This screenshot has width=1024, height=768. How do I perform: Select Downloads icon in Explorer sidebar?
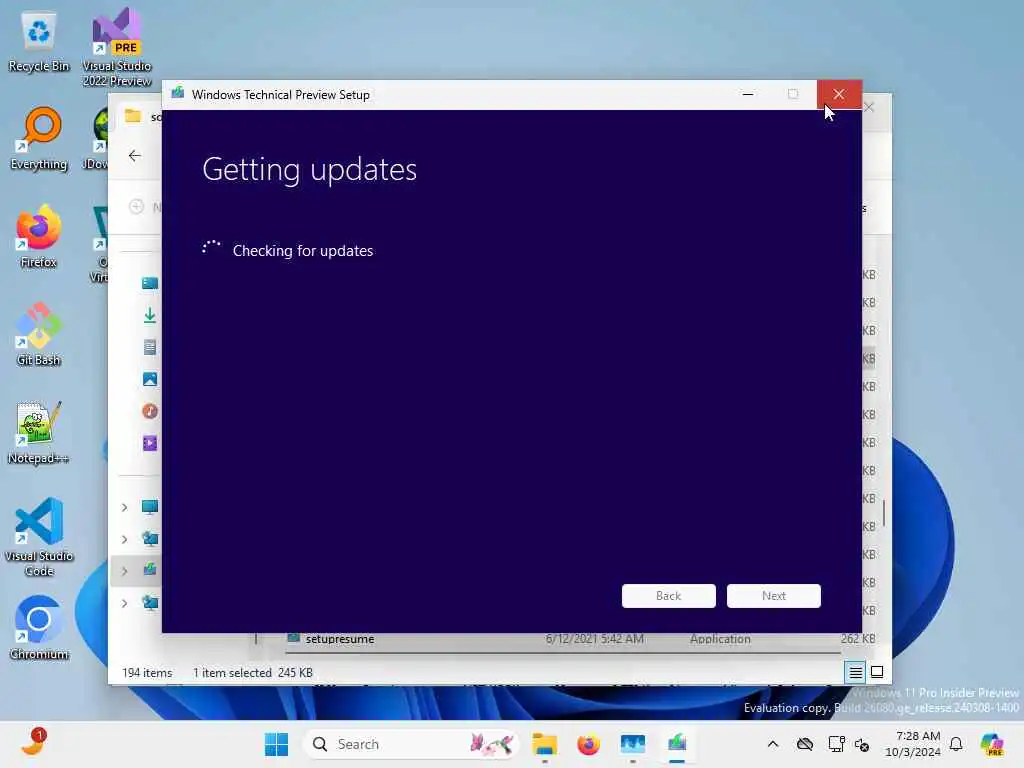point(150,315)
